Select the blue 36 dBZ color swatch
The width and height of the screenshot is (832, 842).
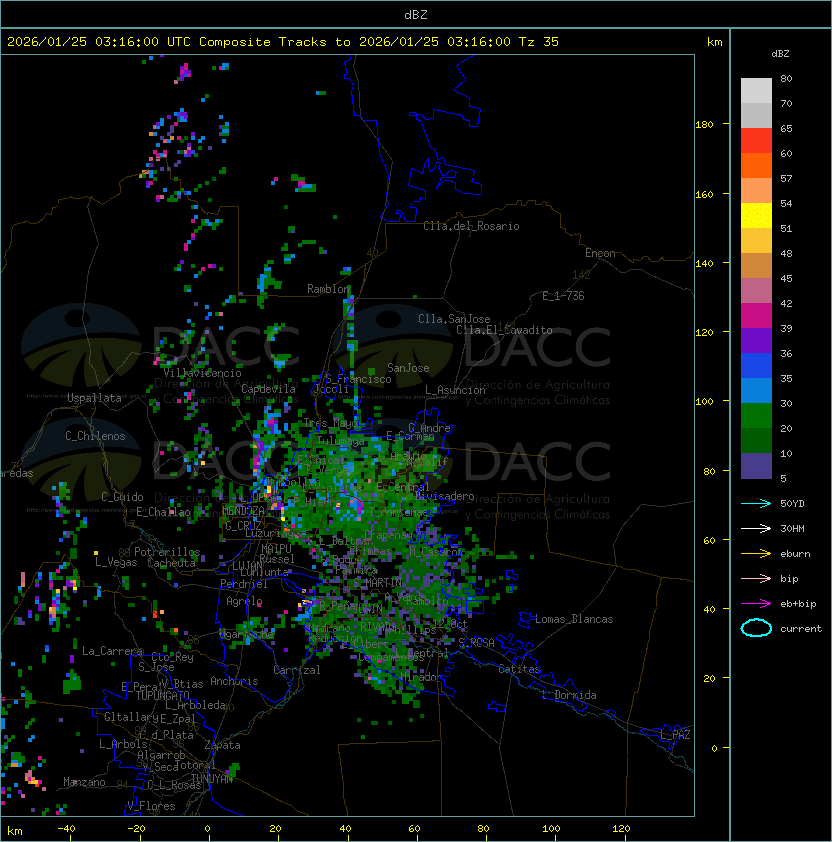click(756, 366)
